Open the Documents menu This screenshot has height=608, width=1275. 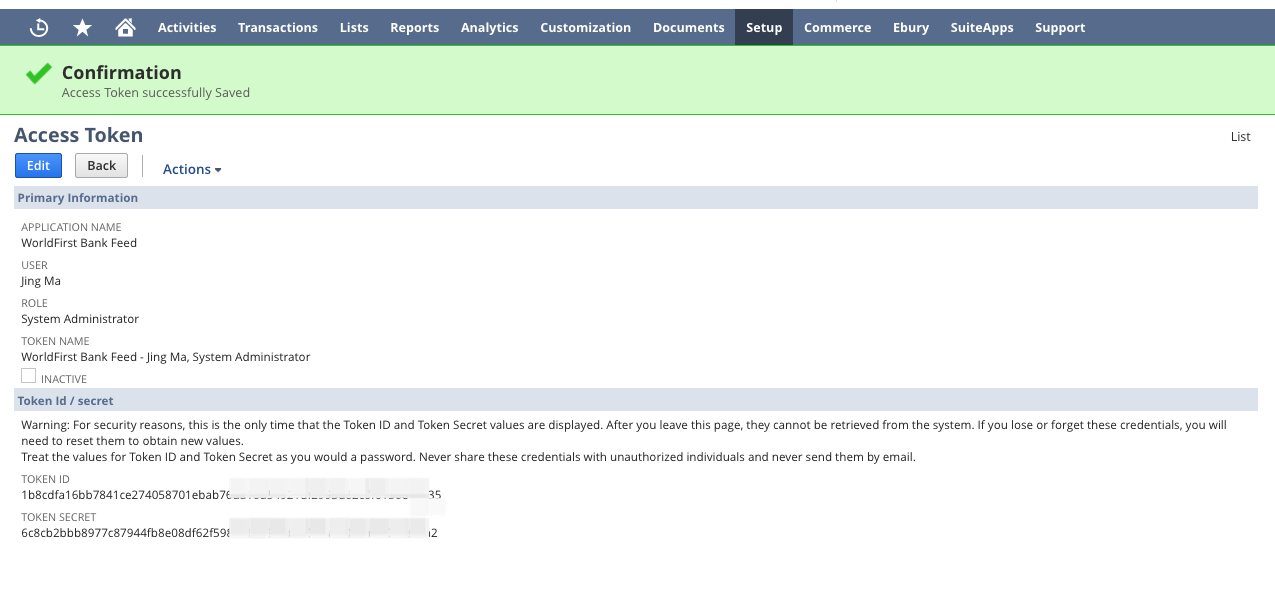coord(688,28)
